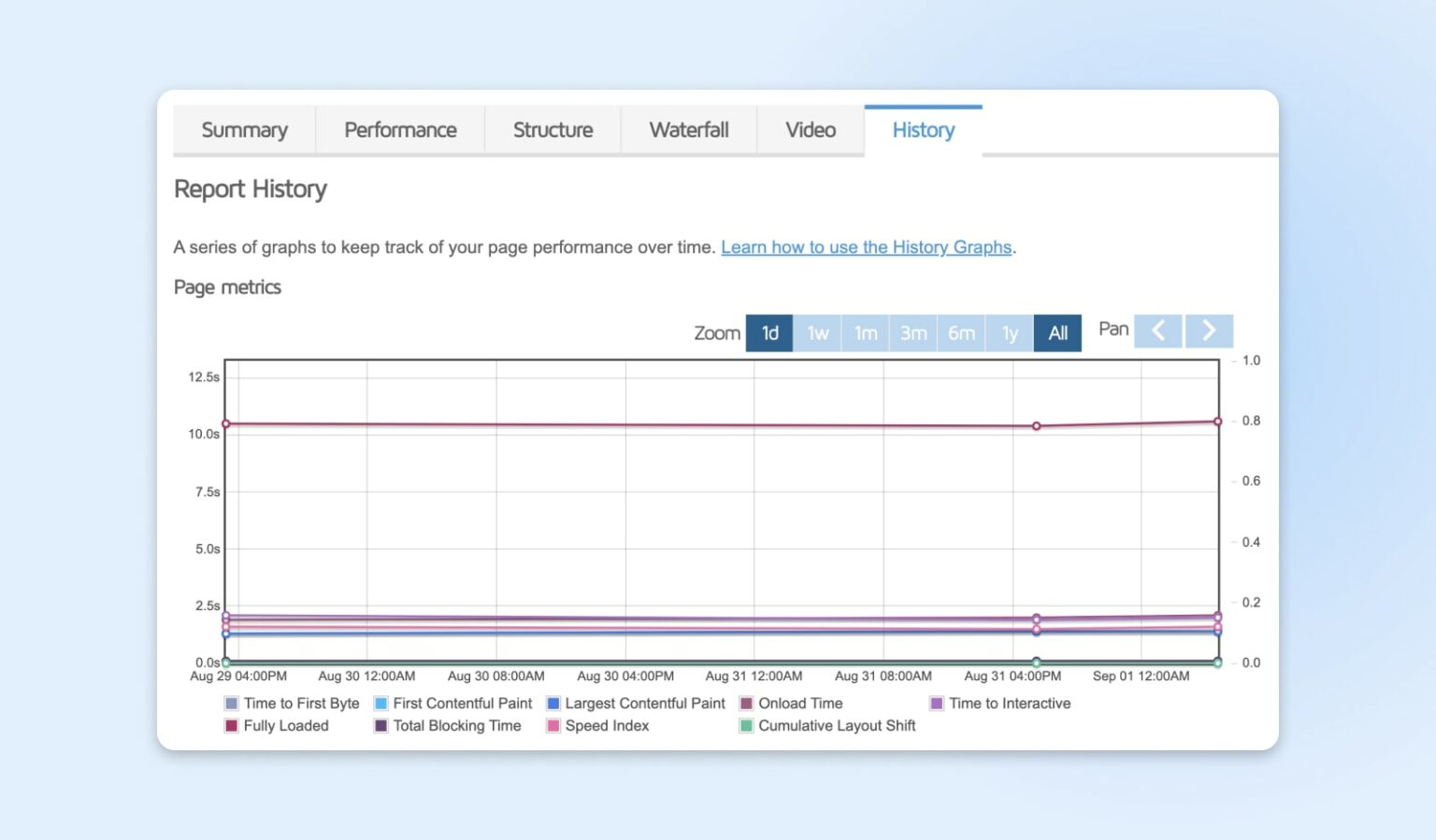Switch to the Performance tab
The image size is (1436, 840).
(400, 130)
